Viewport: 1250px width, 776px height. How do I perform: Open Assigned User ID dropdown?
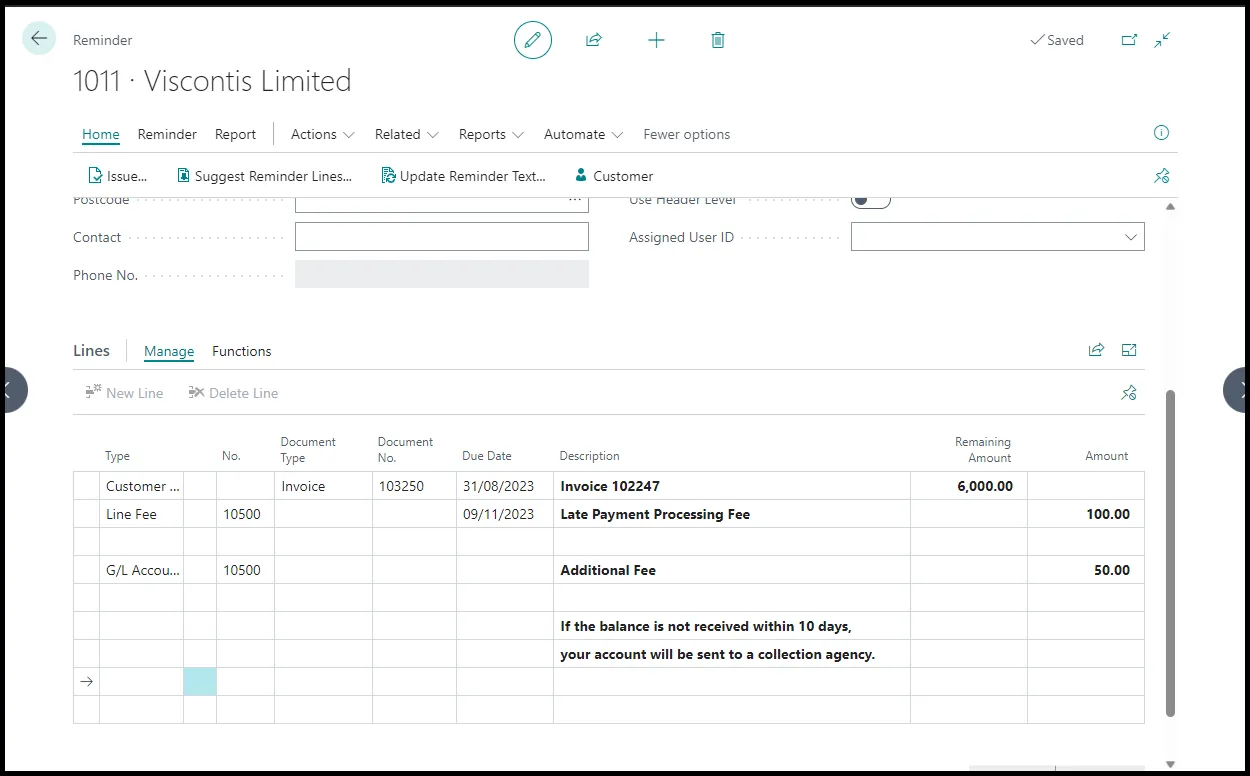click(x=1131, y=237)
